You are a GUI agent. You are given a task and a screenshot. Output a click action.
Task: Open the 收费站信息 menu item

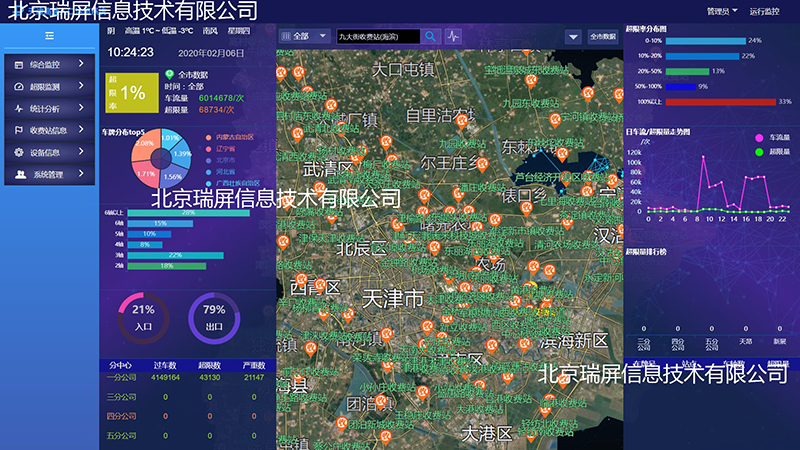click(x=49, y=130)
